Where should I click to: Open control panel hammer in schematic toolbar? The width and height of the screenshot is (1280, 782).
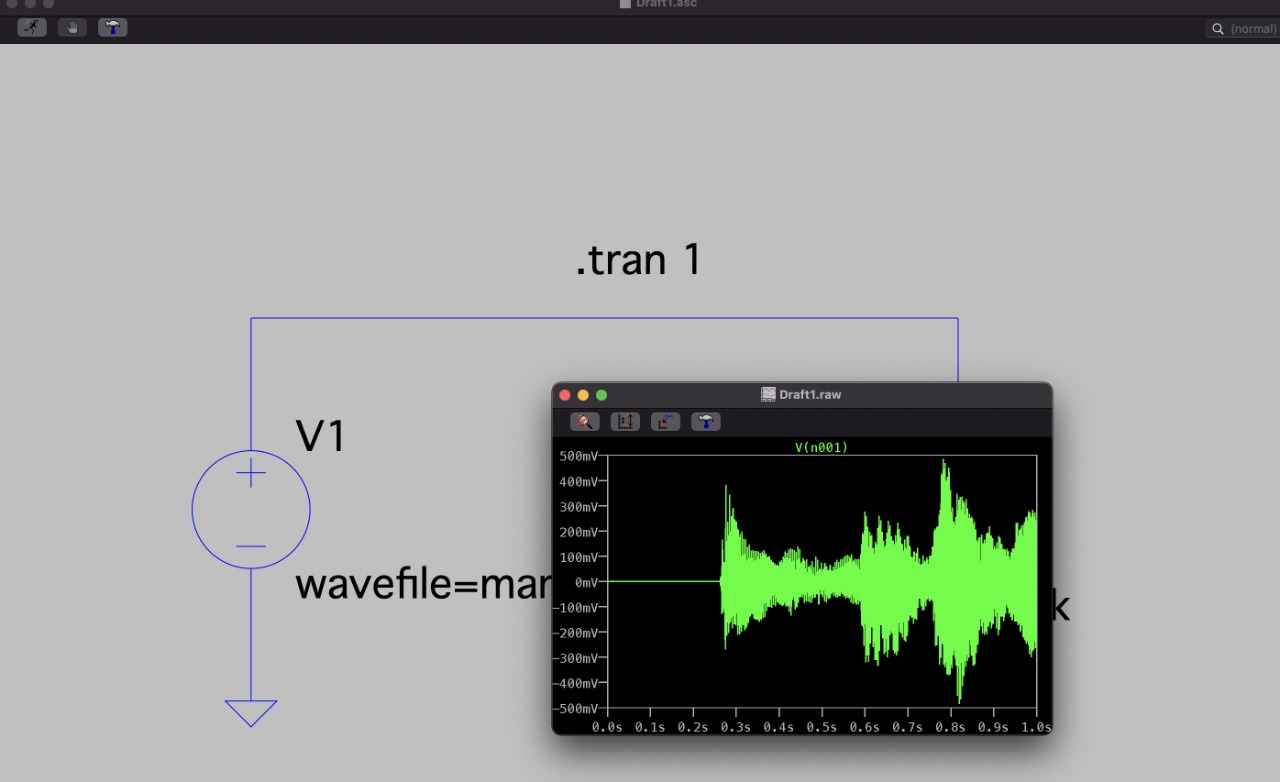pyautogui.click(x=112, y=28)
